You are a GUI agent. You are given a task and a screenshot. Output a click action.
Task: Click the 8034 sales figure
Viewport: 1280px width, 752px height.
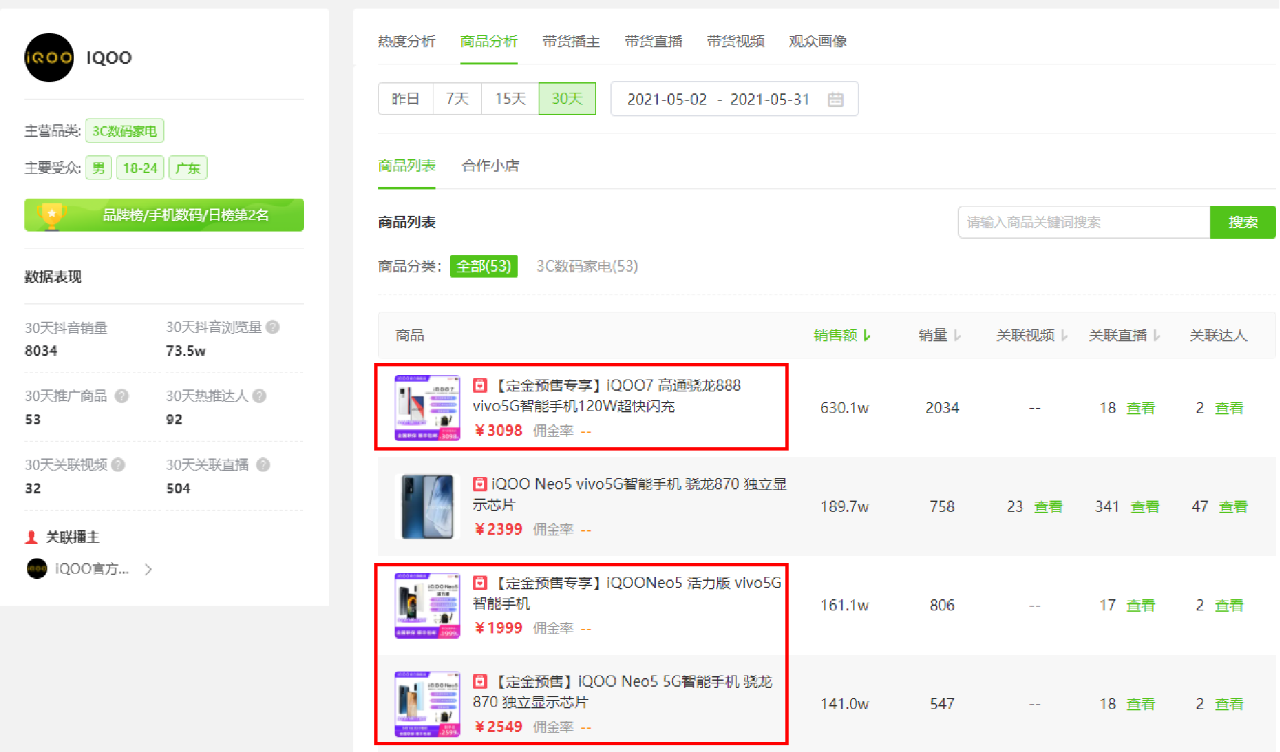click(41, 351)
